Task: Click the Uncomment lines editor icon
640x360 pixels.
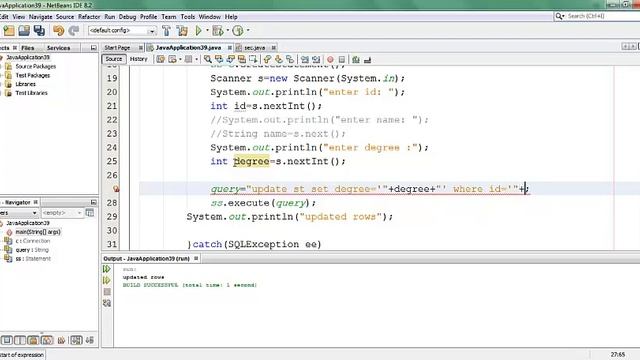Action: (x=367, y=60)
